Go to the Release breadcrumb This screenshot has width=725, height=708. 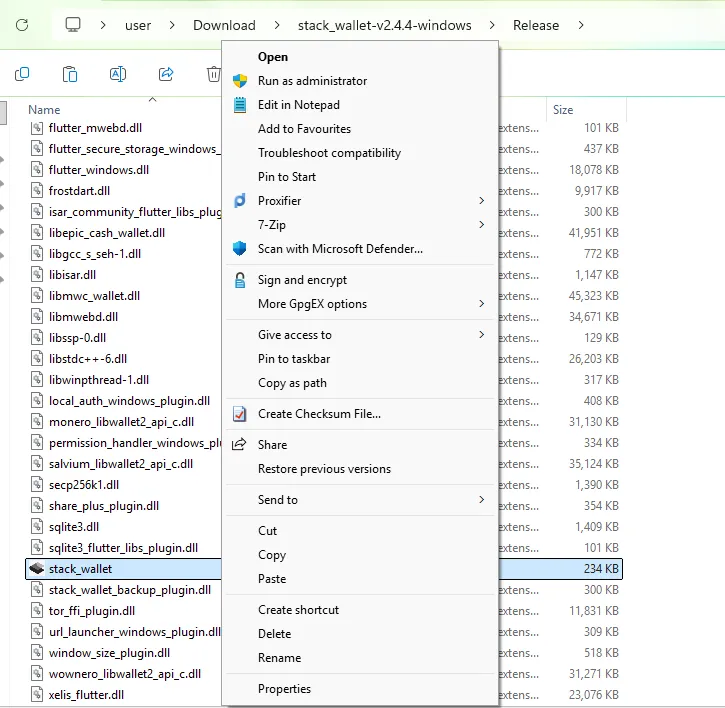536,25
